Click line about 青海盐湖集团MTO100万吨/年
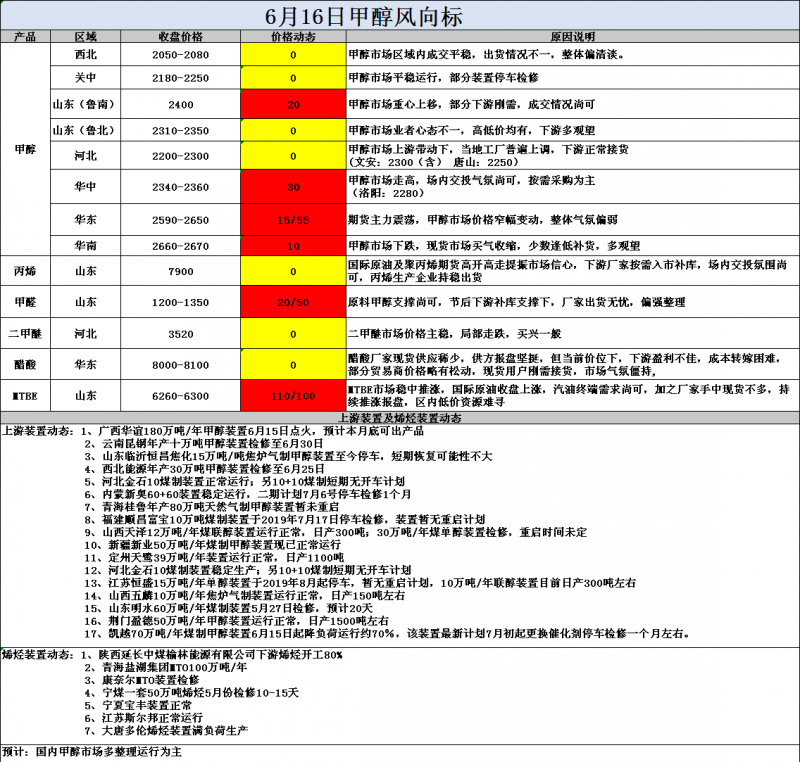 (x=166, y=667)
